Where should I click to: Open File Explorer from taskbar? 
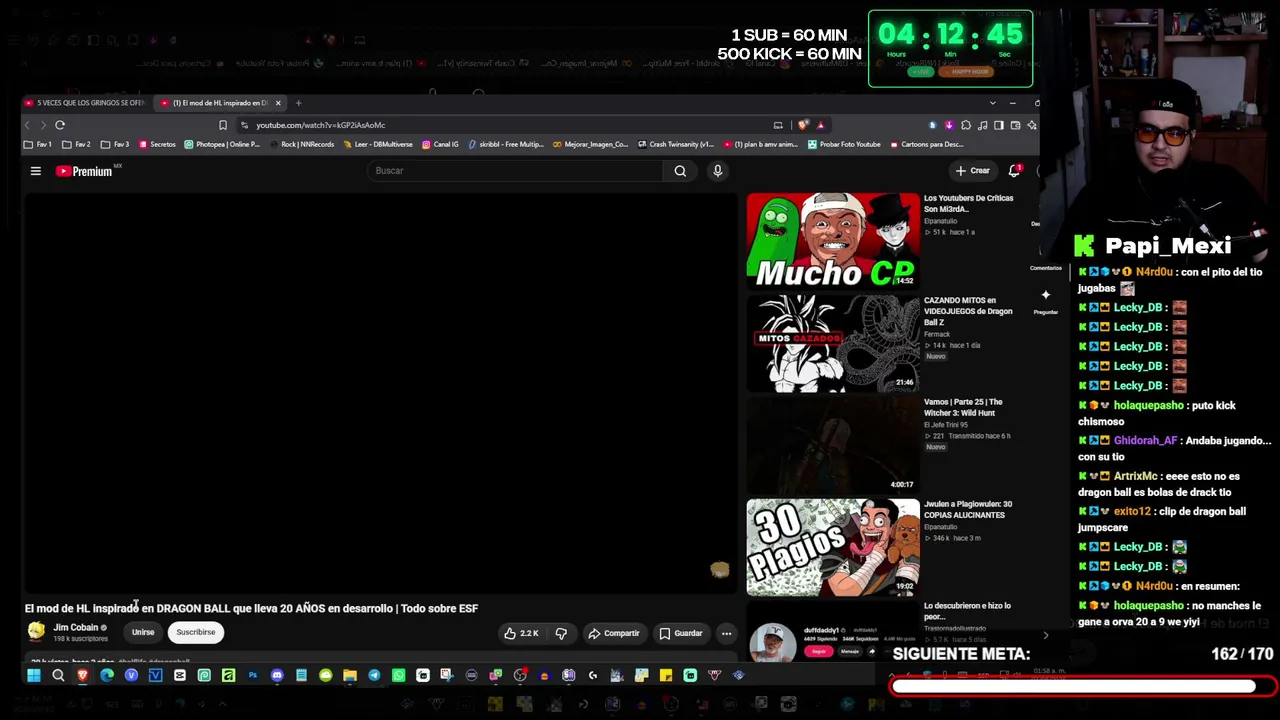(350, 675)
